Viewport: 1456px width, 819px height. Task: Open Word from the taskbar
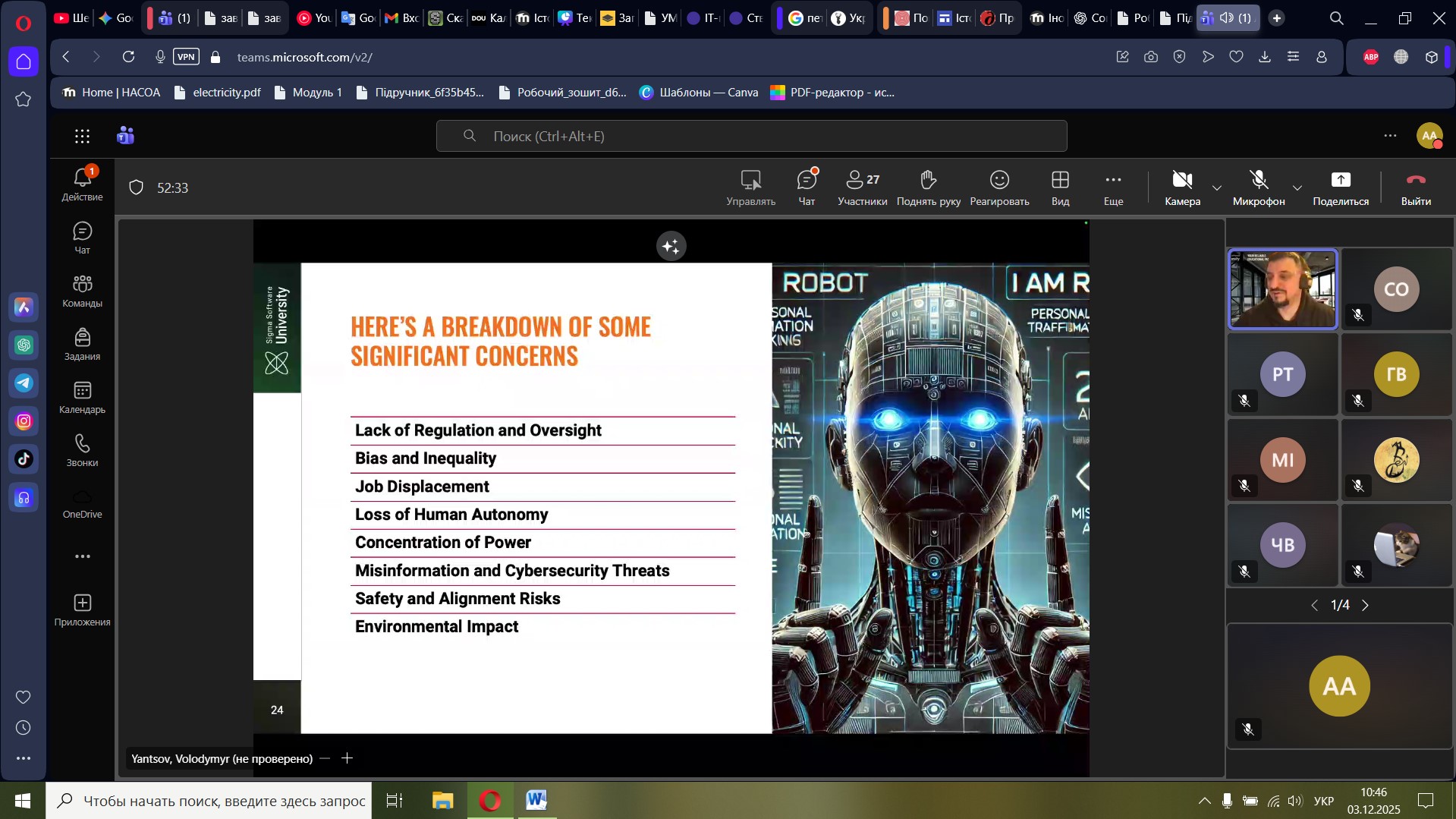click(536, 800)
